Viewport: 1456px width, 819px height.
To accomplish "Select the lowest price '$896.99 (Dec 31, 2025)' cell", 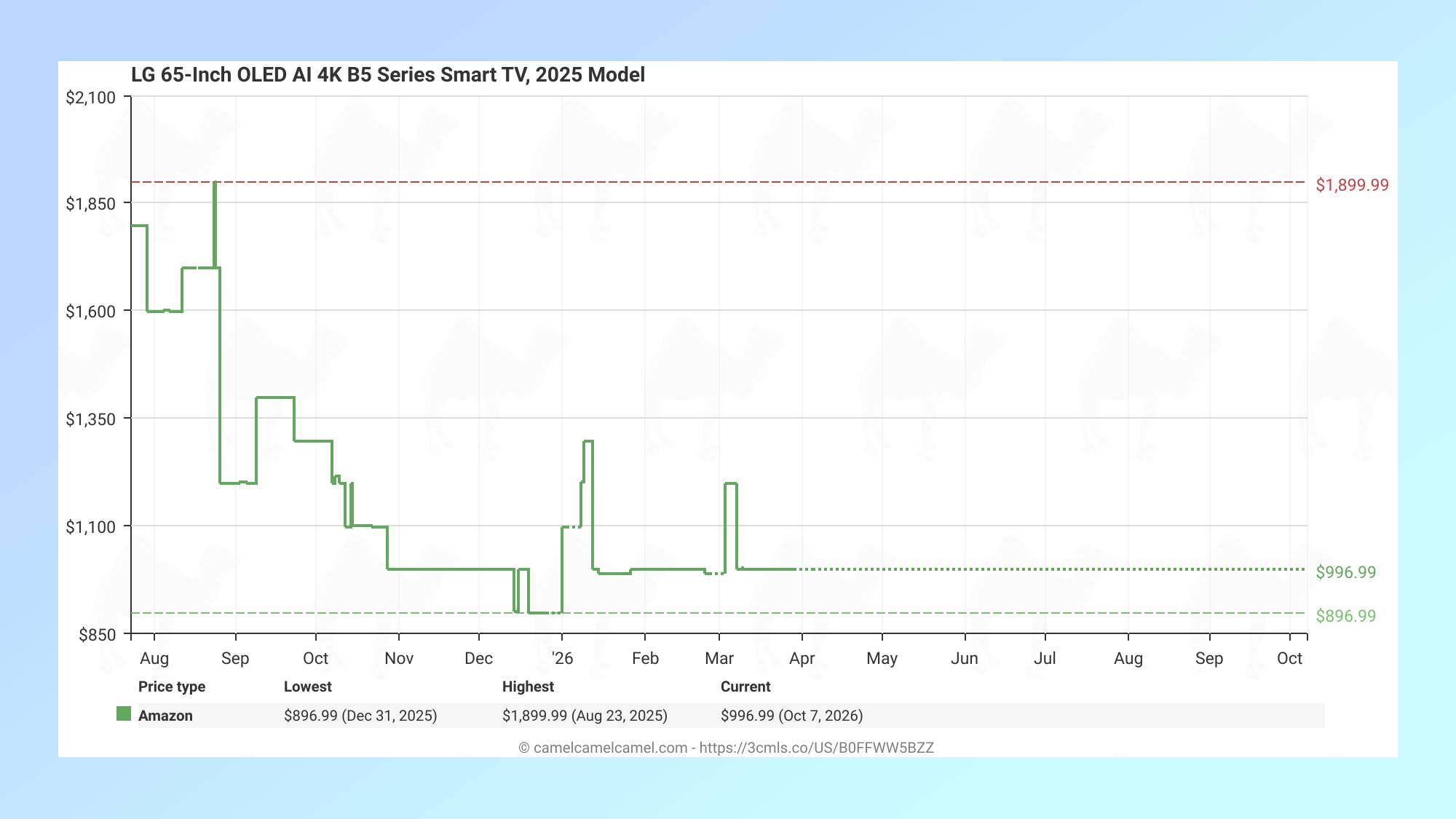I will click(360, 716).
